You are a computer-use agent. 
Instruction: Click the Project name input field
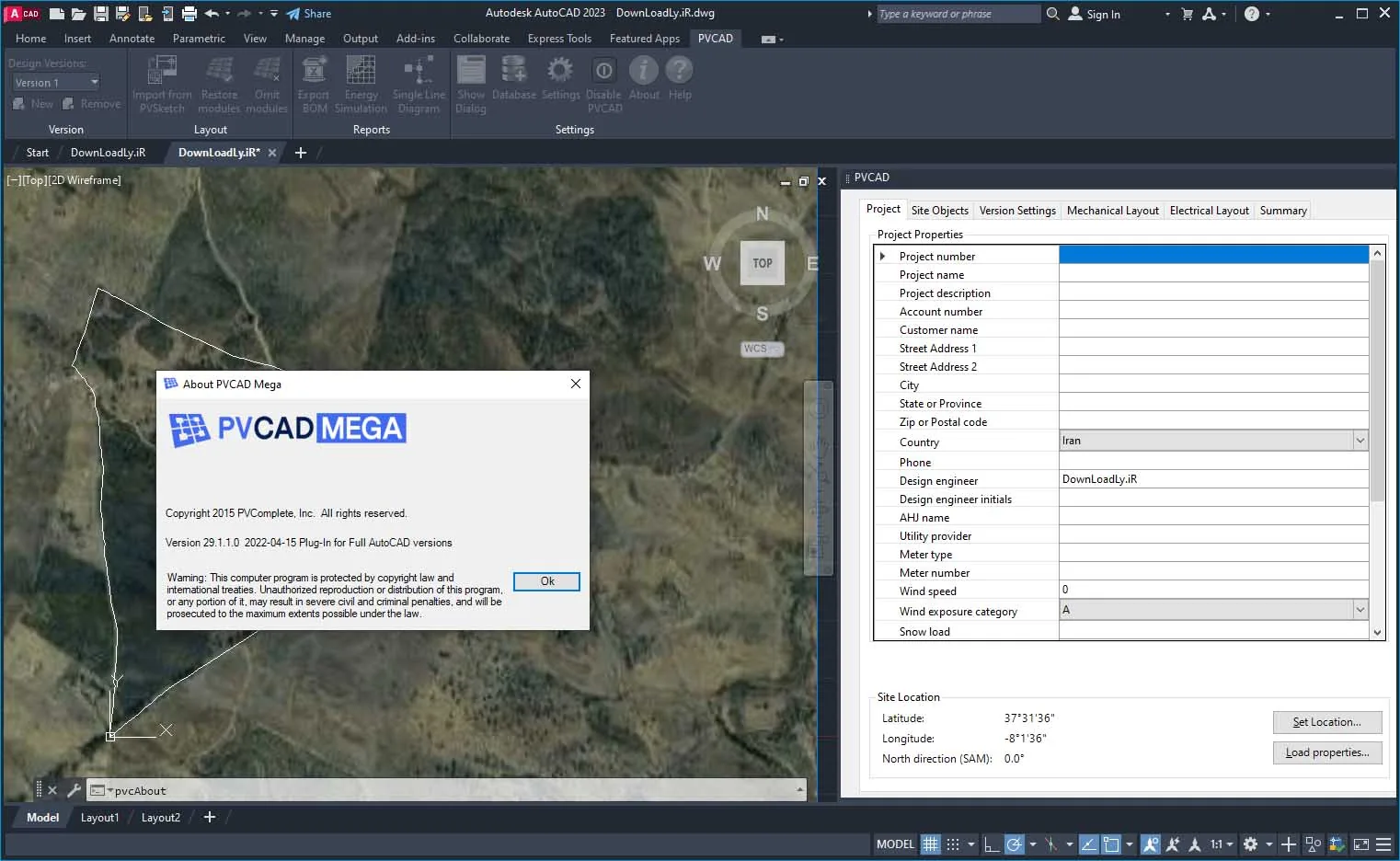click(1213, 274)
